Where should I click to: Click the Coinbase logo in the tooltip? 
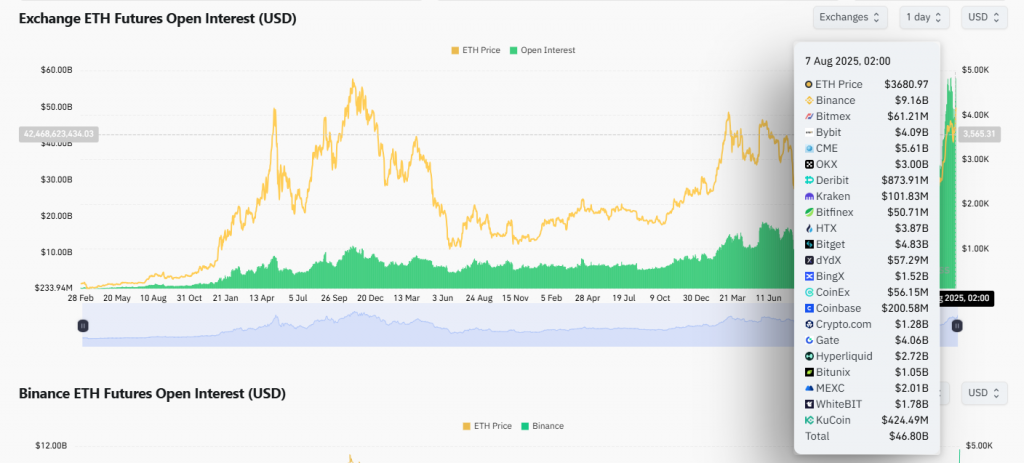point(808,308)
